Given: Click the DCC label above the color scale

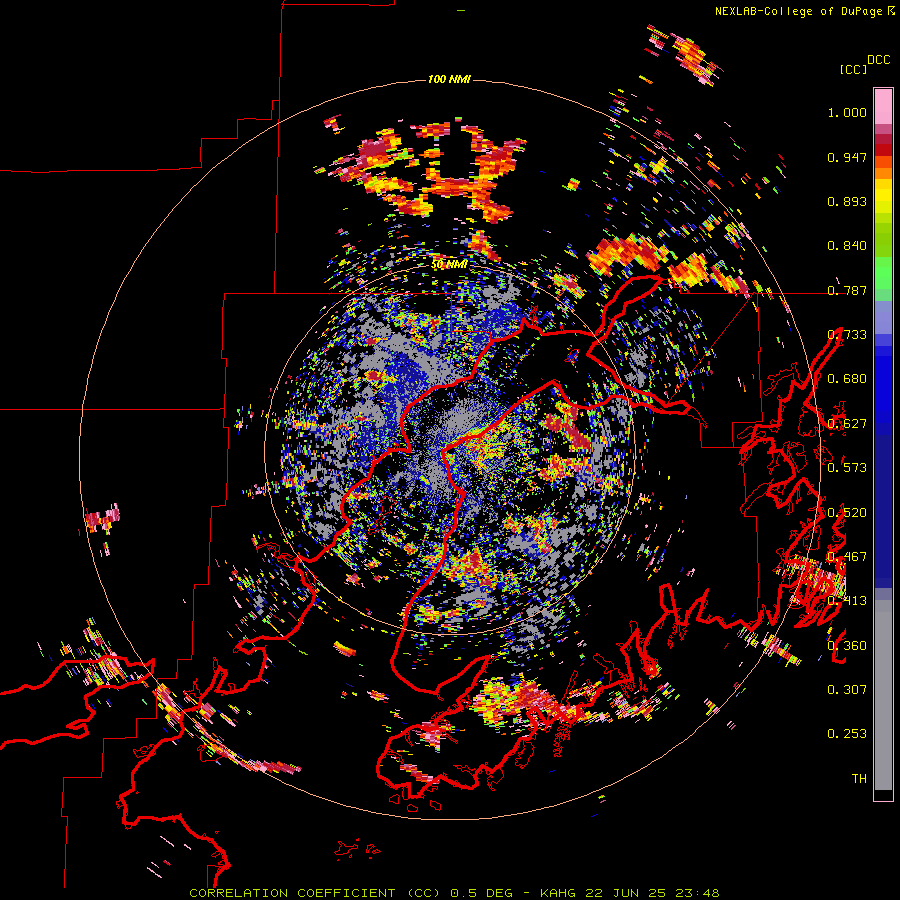Looking at the screenshot, I should click(879, 60).
